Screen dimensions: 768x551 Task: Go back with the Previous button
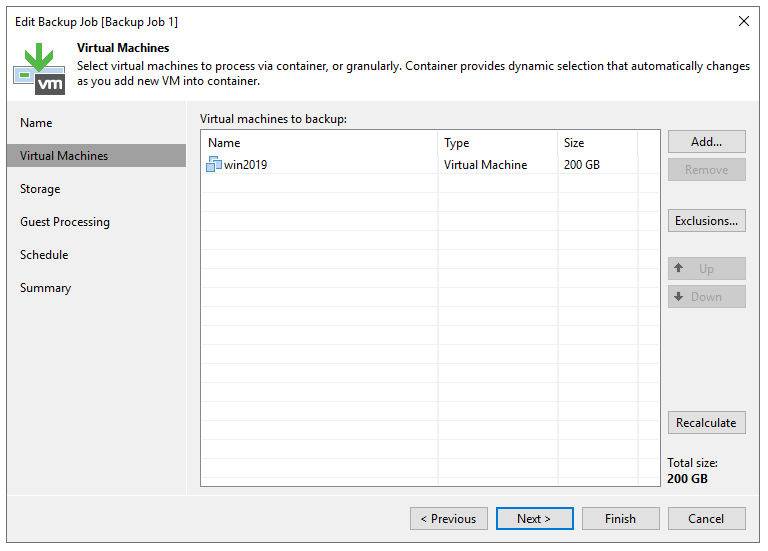click(448, 519)
